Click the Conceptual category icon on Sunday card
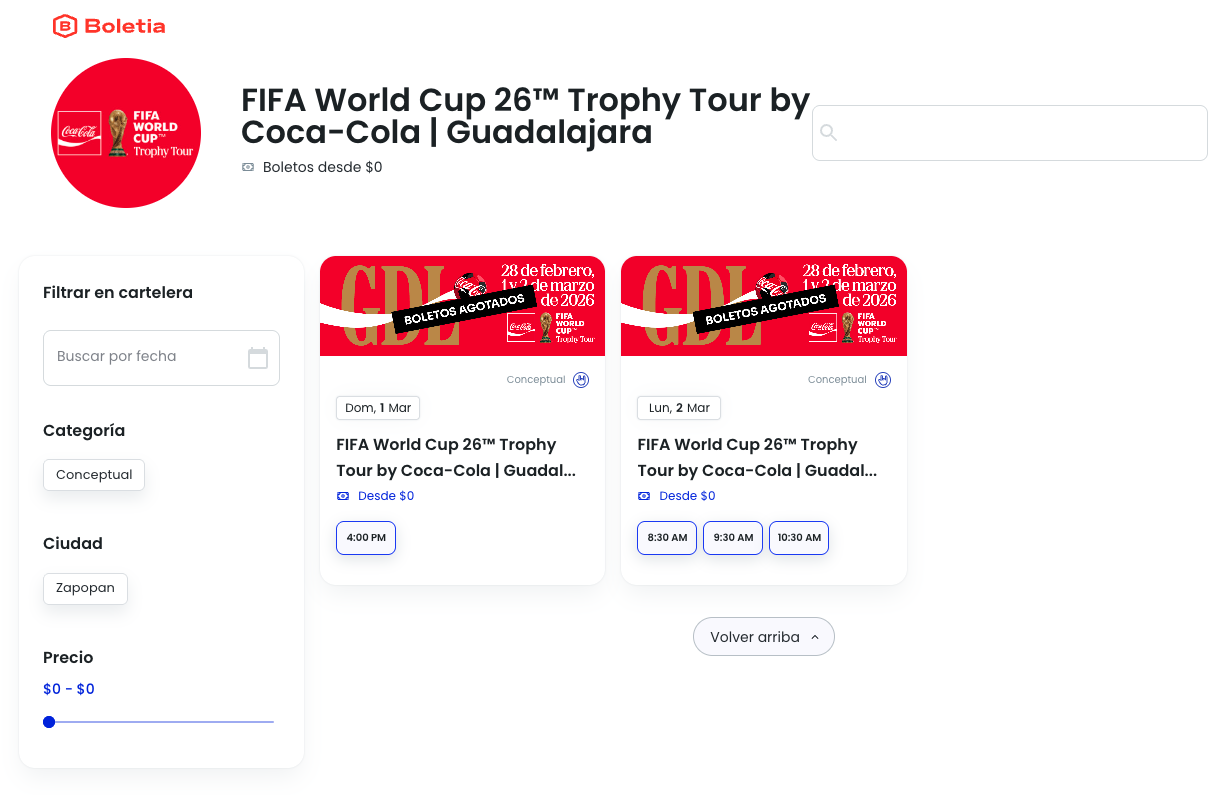Image resolution: width=1224 pixels, height=795 pixels. click(x=581, y=380)
